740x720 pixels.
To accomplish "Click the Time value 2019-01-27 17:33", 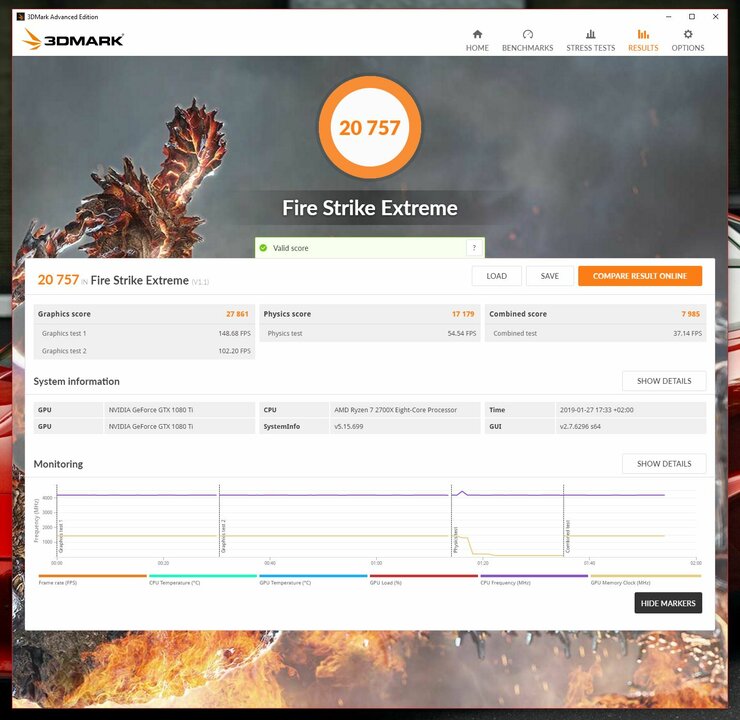I will 597,410.
